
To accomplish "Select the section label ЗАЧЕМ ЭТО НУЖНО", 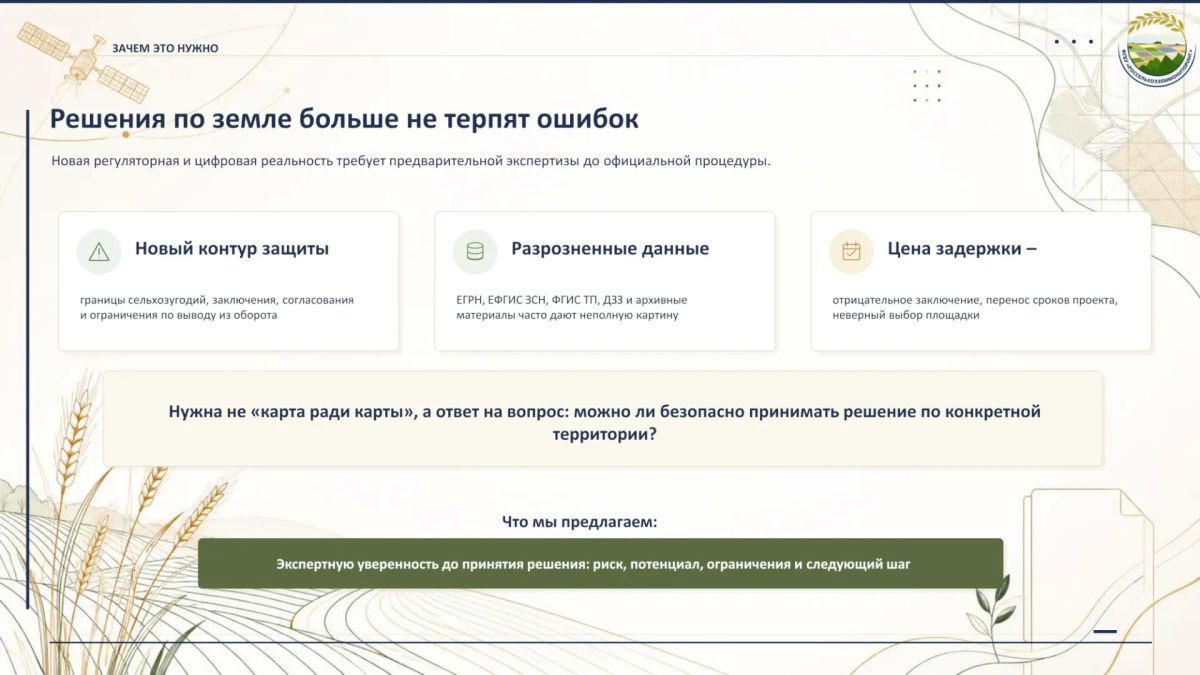I will (165, 48).
